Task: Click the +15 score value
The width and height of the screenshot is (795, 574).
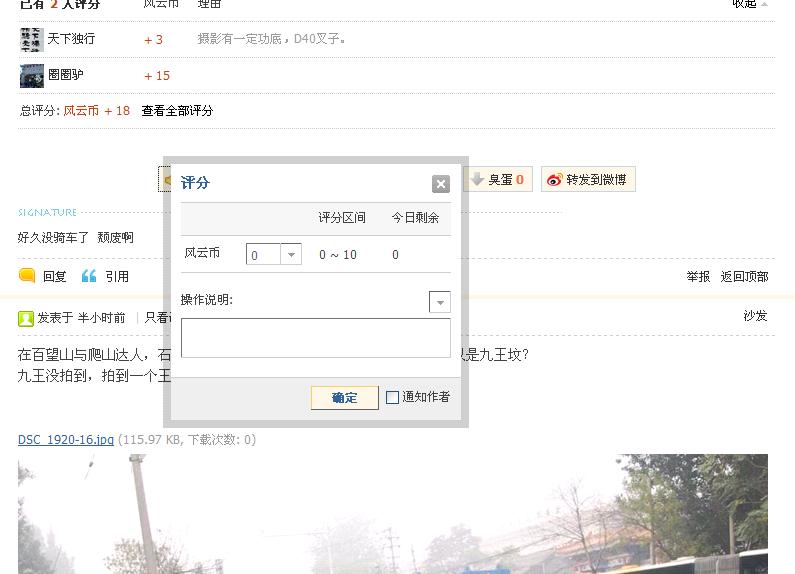Action: tap(157, 76)
